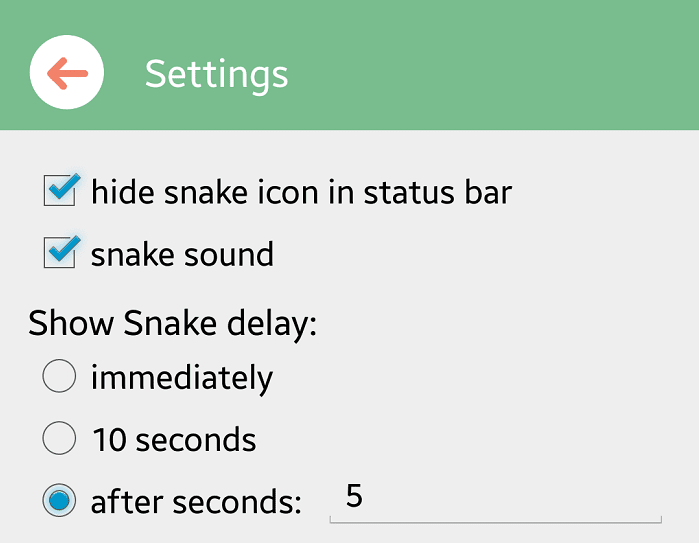Click the 'hide snake icon in status bar' label
699x543 pixels.
click(301, 192)
